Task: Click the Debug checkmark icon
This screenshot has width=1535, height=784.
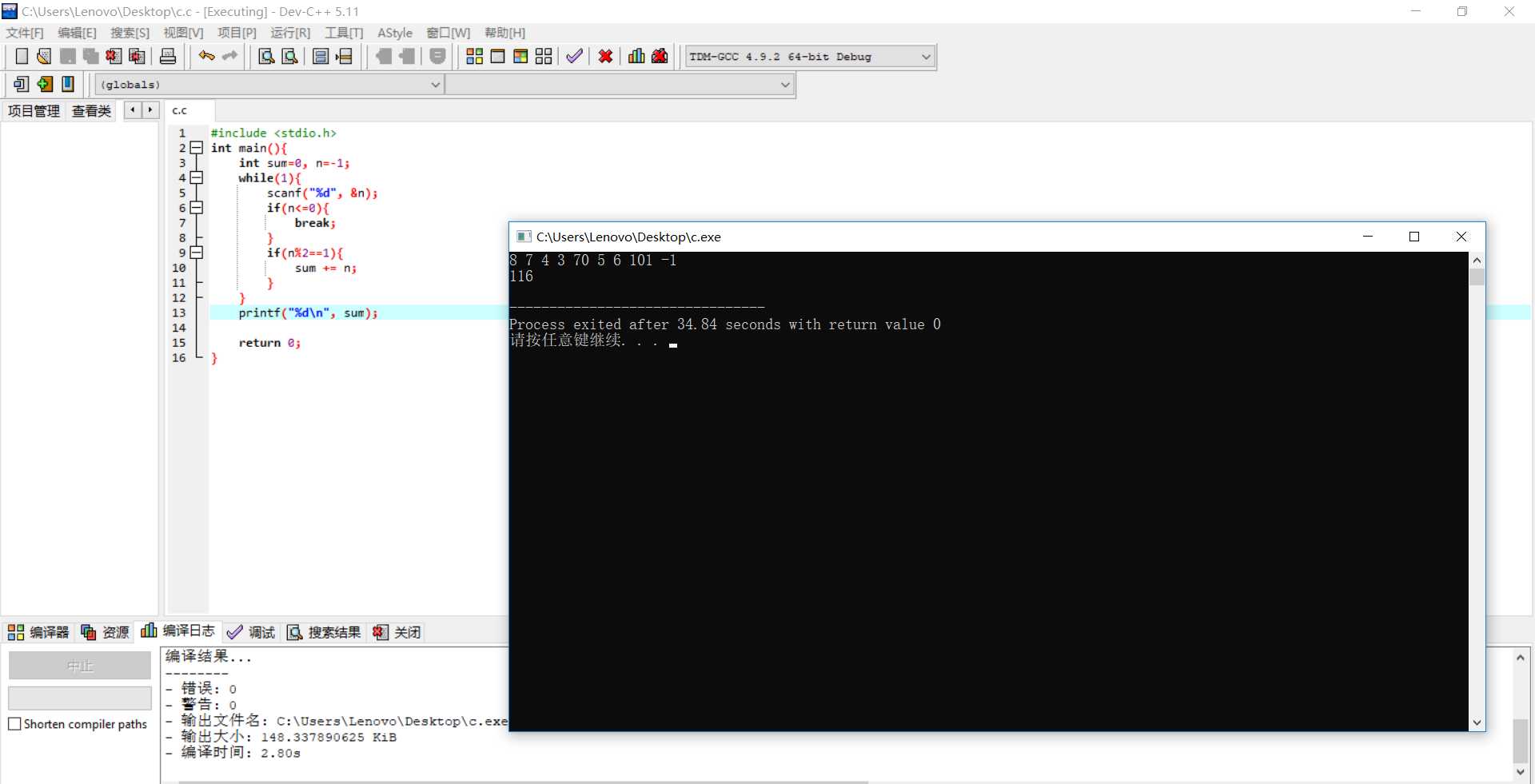Action: [x=574, y=56]
